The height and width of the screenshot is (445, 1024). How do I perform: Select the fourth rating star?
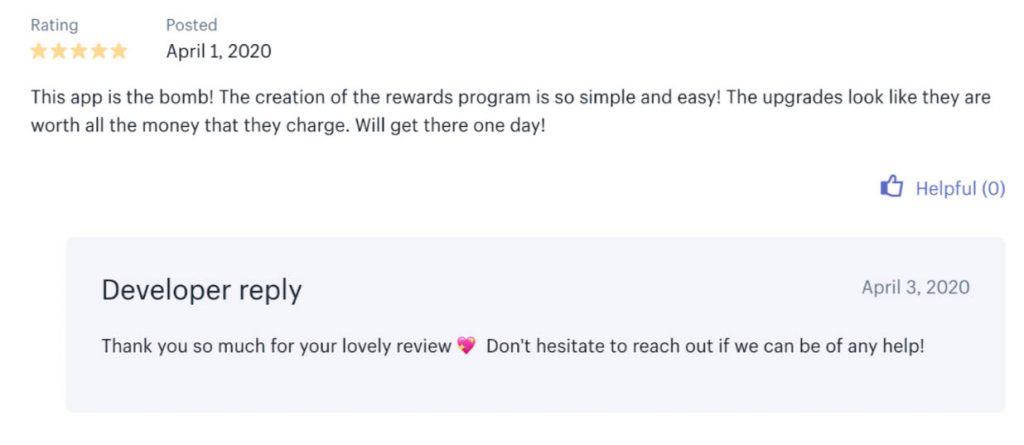99,51
